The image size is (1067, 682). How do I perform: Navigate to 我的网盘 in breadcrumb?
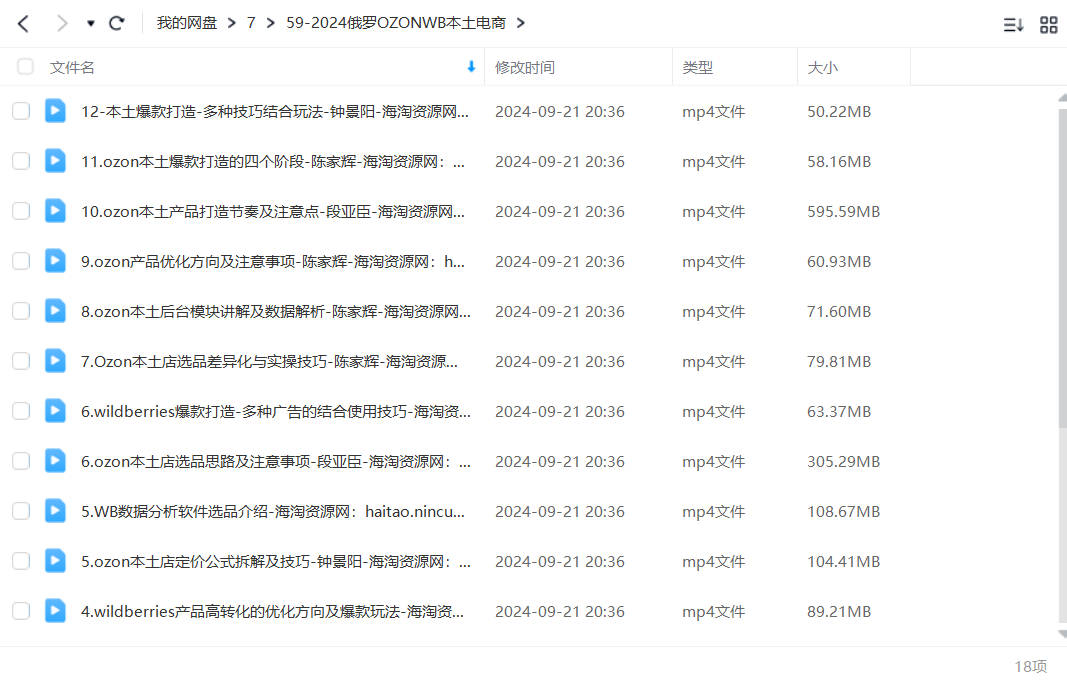point(186,23)
